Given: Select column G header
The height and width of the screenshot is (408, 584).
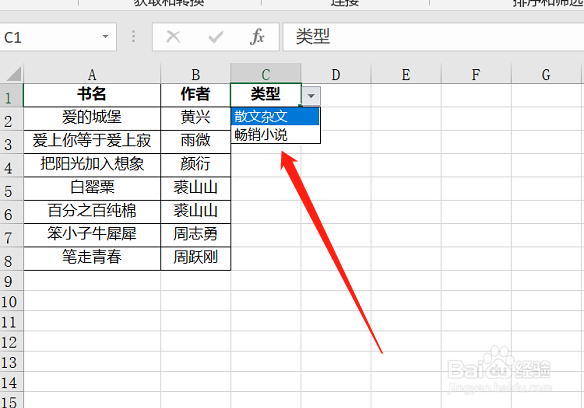Looking at the screenshot, I should [546, 74].
